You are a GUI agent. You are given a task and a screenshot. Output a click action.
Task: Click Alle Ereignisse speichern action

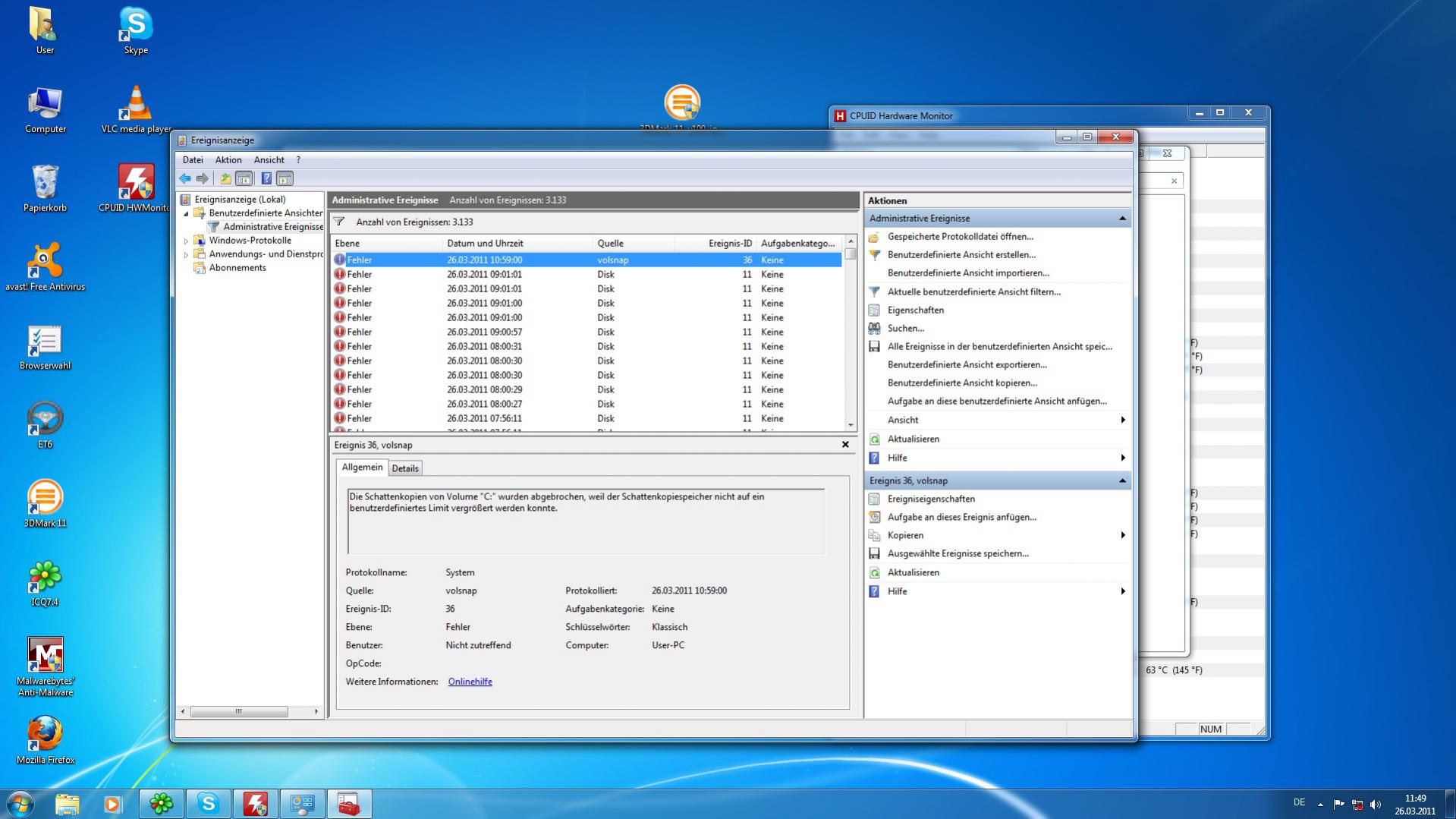(1000, 346)
